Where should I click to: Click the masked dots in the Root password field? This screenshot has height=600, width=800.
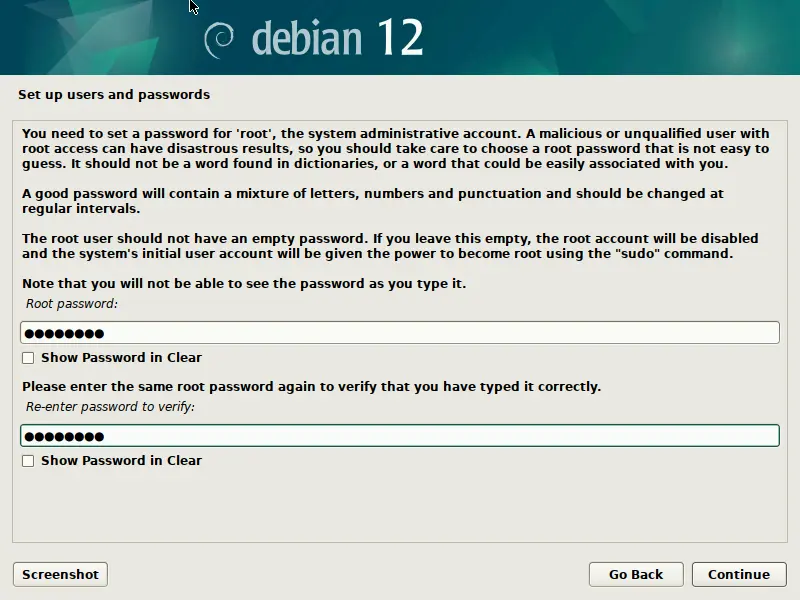pos(64,334)
